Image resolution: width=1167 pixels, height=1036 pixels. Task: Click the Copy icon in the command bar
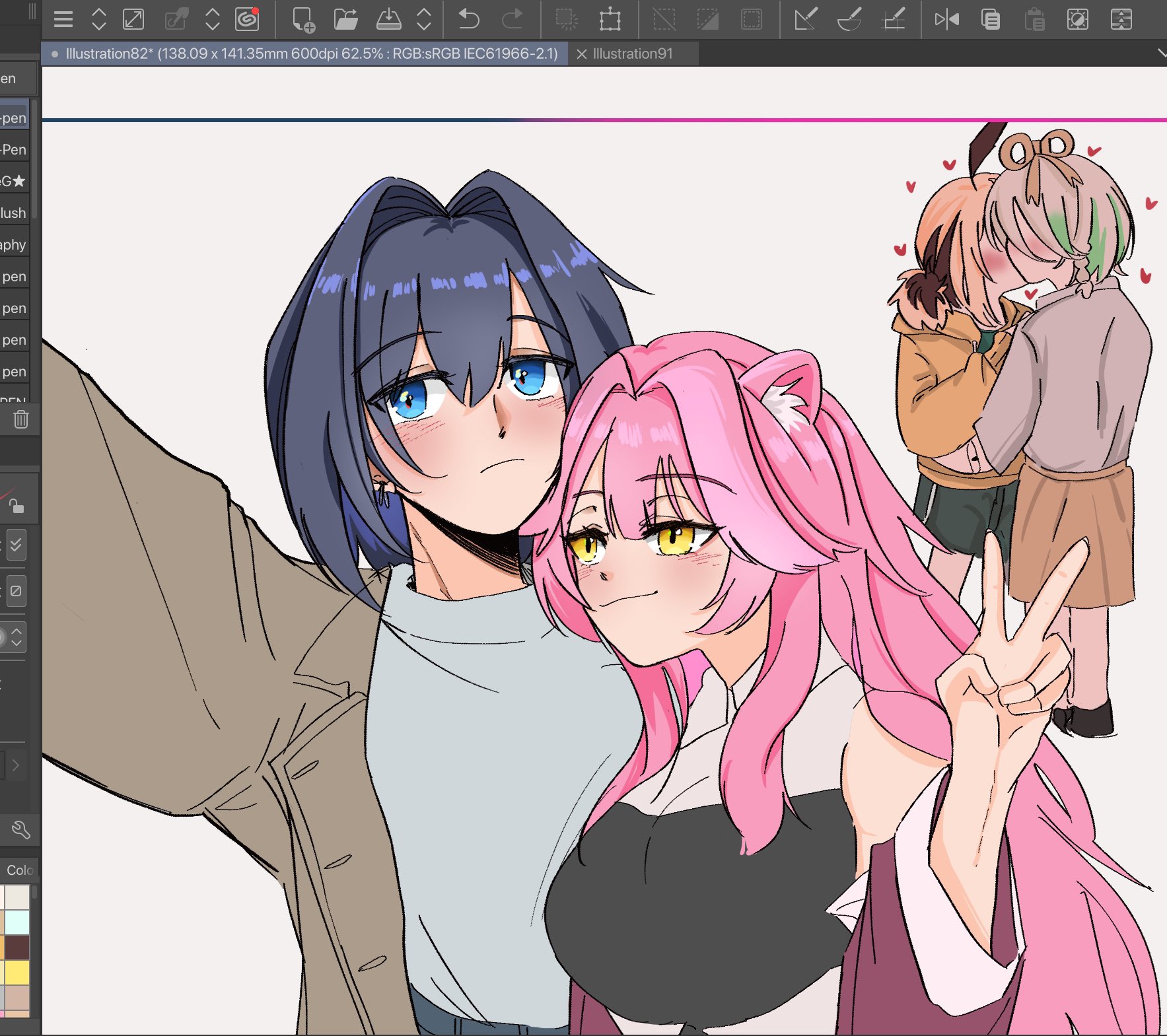tap(991, 19)
